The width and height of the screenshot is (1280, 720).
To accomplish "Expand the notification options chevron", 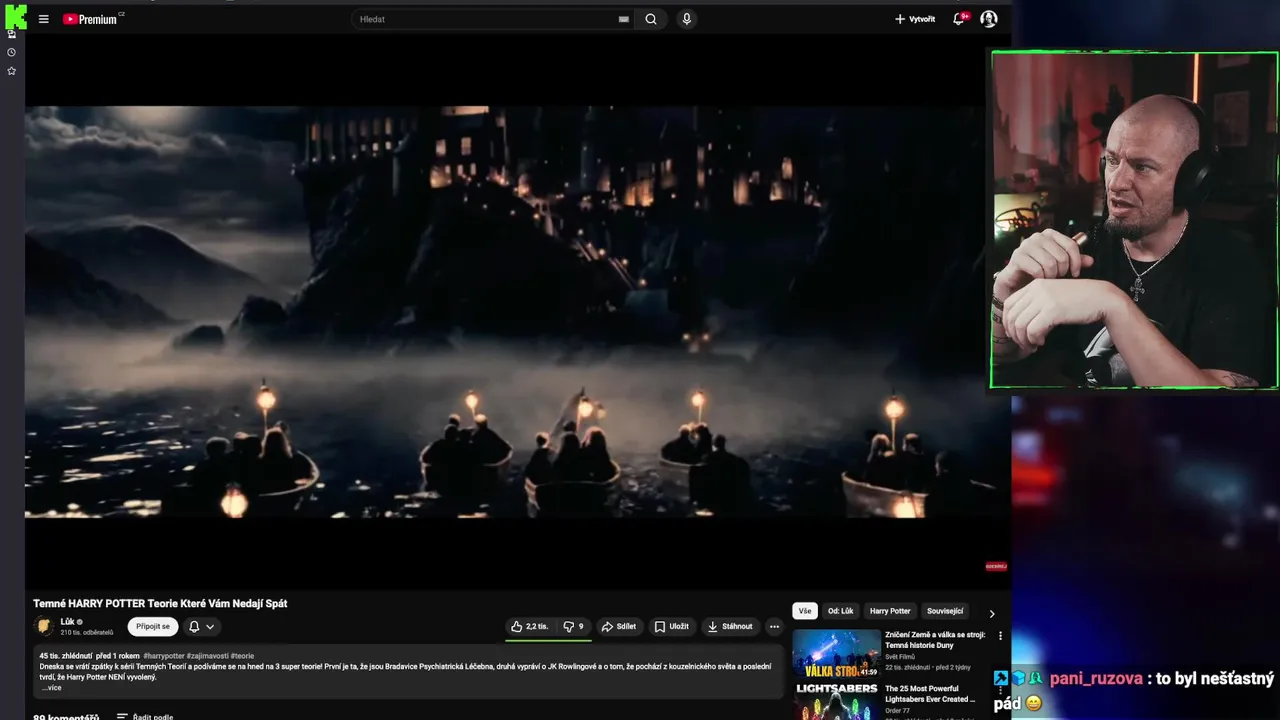I will click(210, 627).
